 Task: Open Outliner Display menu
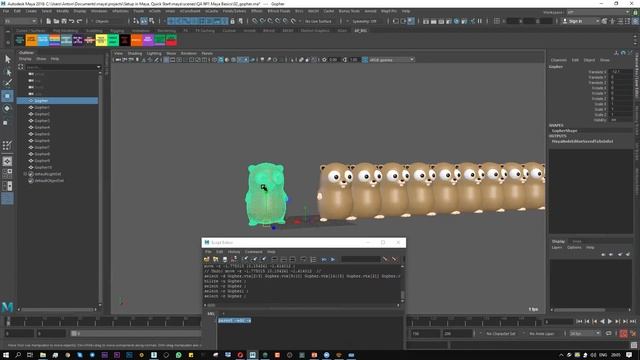[x=25, y=59]
